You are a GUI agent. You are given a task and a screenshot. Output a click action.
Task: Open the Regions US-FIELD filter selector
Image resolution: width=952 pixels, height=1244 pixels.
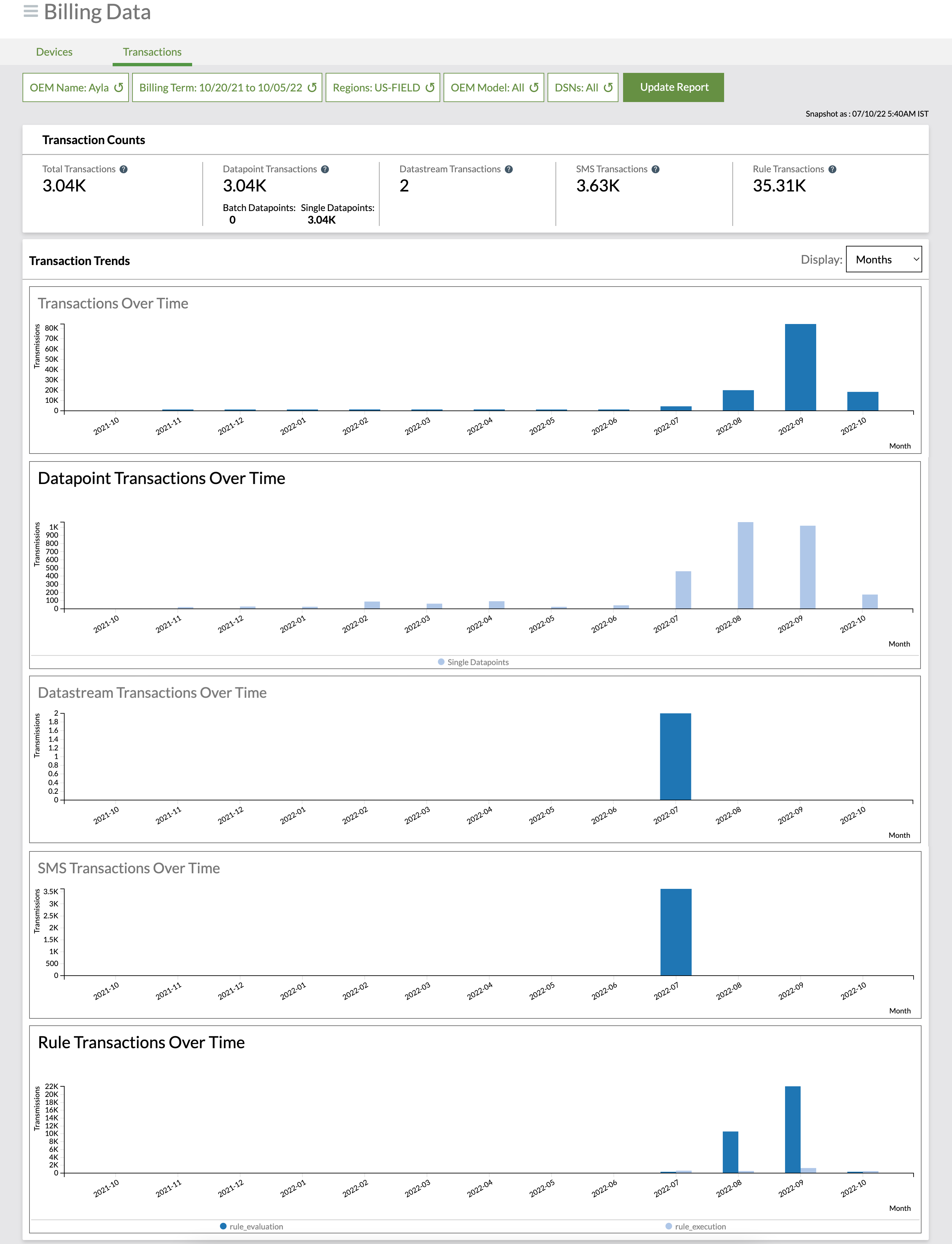[x=376, y=88]
